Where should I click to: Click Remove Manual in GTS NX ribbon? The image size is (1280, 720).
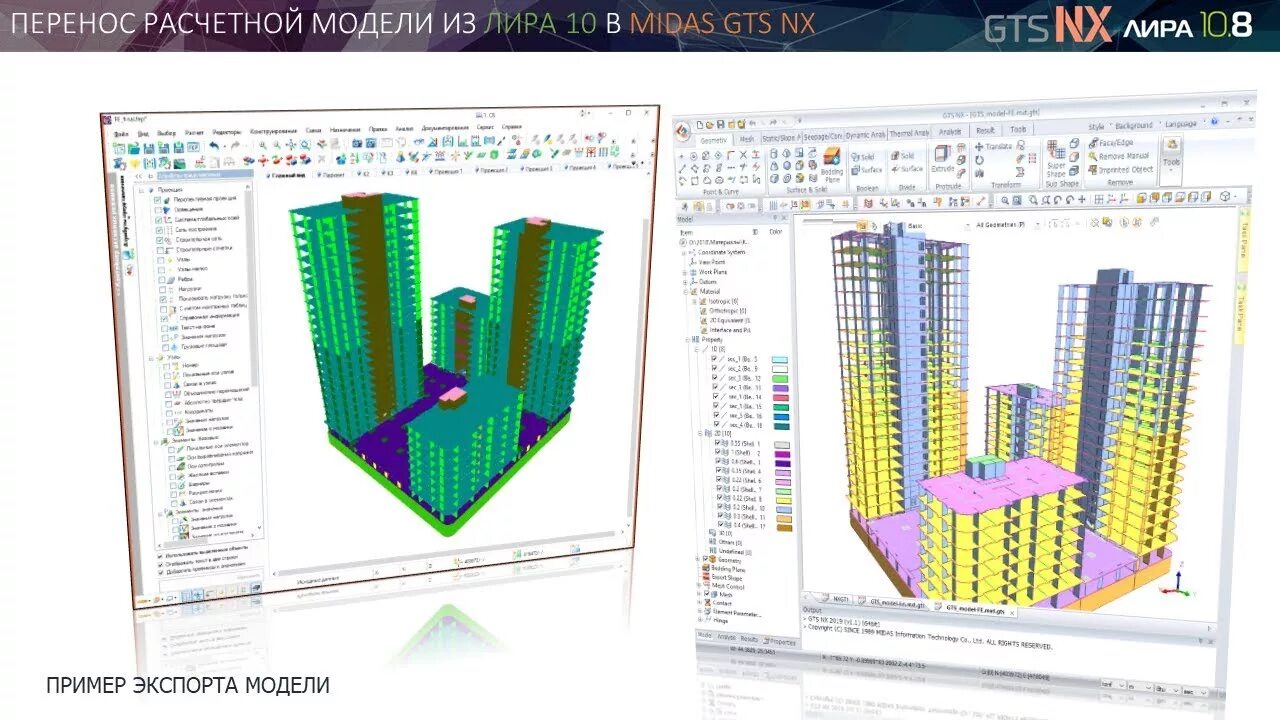click(1119, 156)
